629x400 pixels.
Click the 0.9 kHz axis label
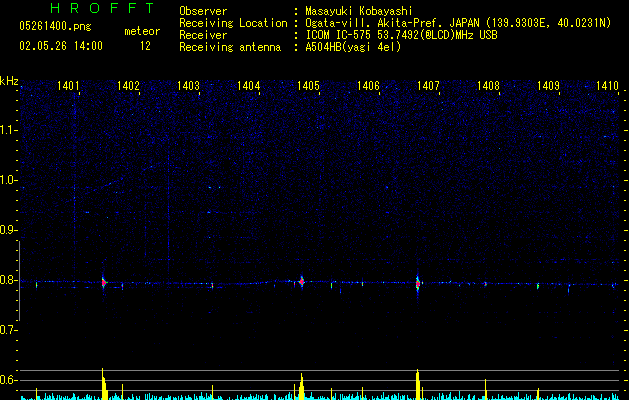tap(8, 230)
